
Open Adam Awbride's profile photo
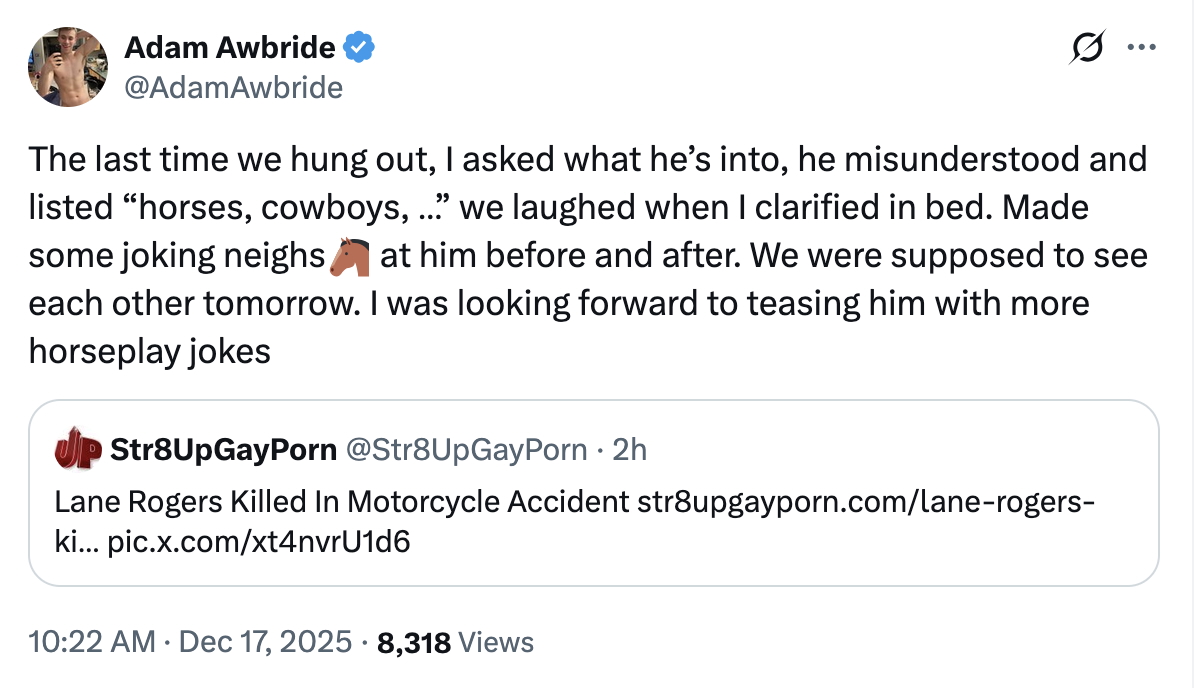[x=68, y=66]
